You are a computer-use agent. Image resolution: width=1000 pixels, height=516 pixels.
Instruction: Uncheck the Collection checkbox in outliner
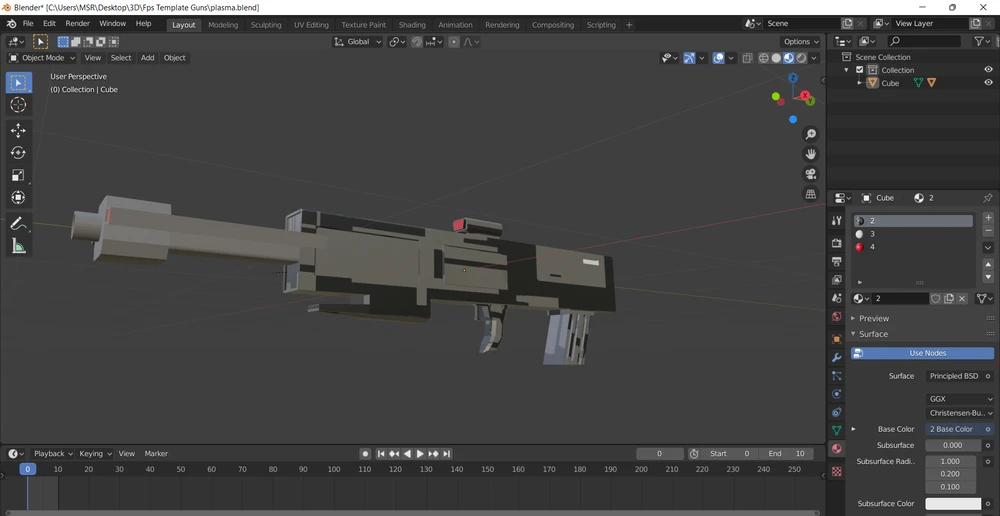pos(860,70)
